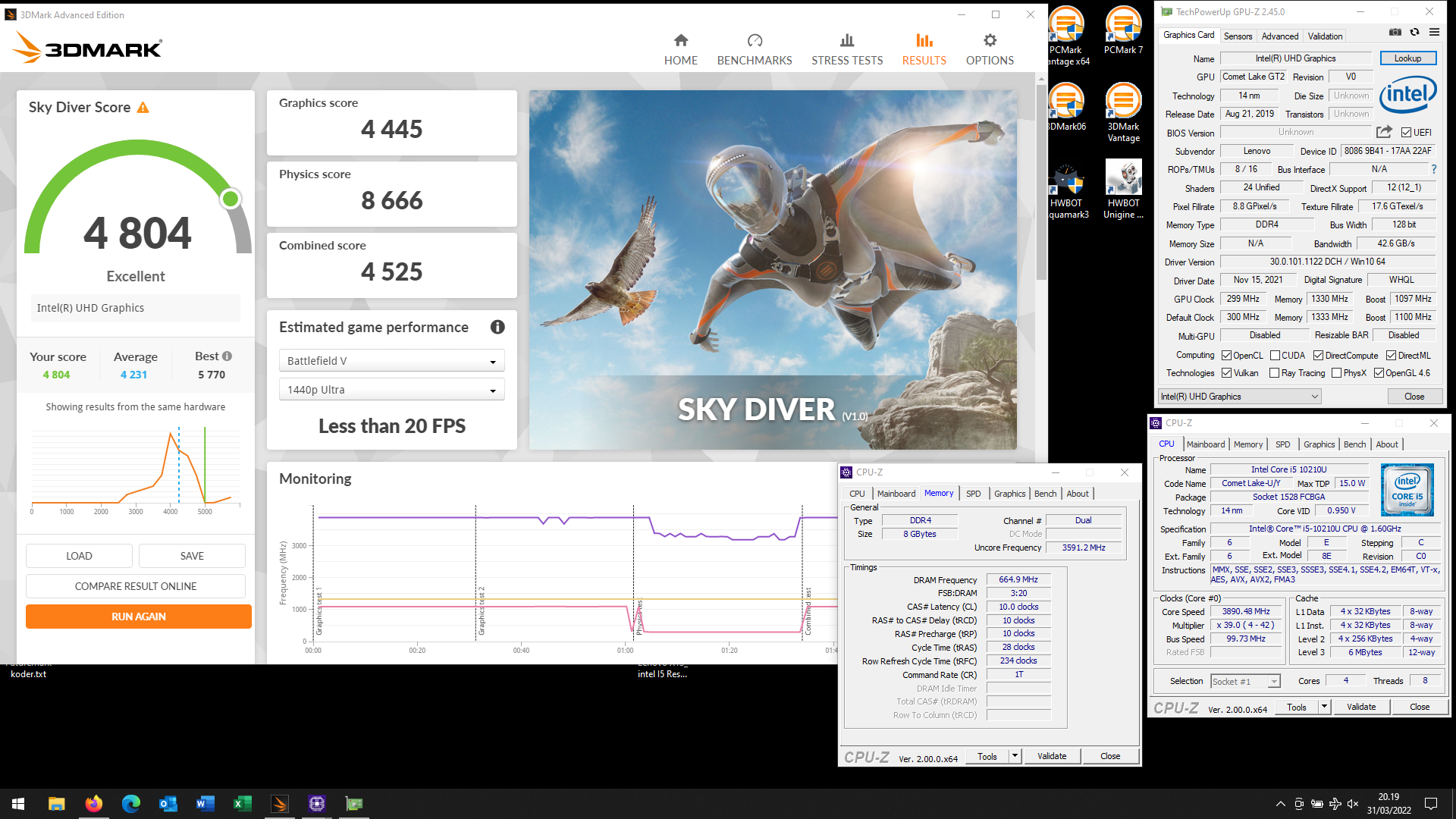The width and height of the screenshot is (1456, 819).
Task: Go to the STRESS TESTS section in 3DMark
Action: (847, 50)
